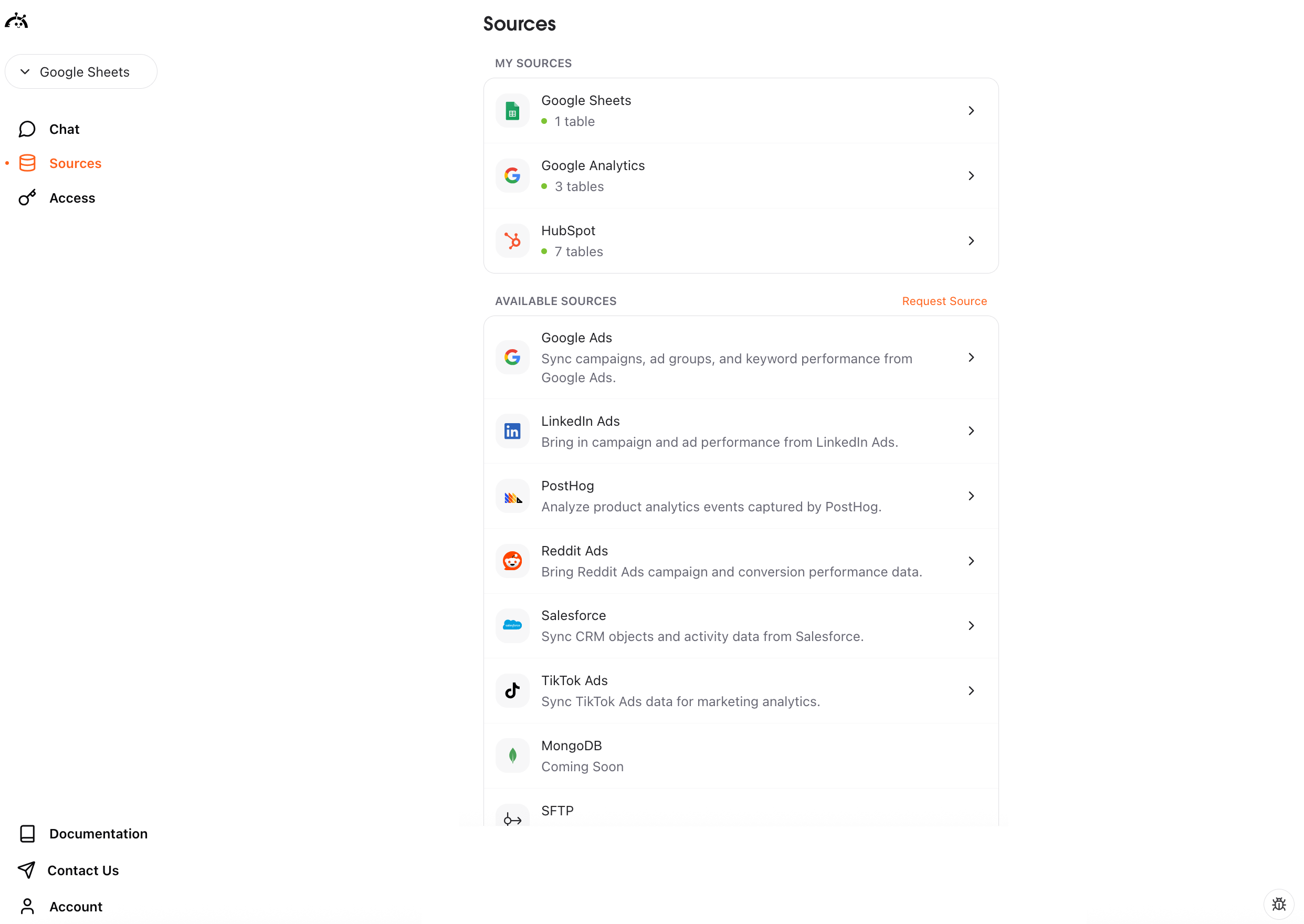Screen dimensions: 1304x924
Task: Expand the Google Analytics source details
Action: click(971, 175)
